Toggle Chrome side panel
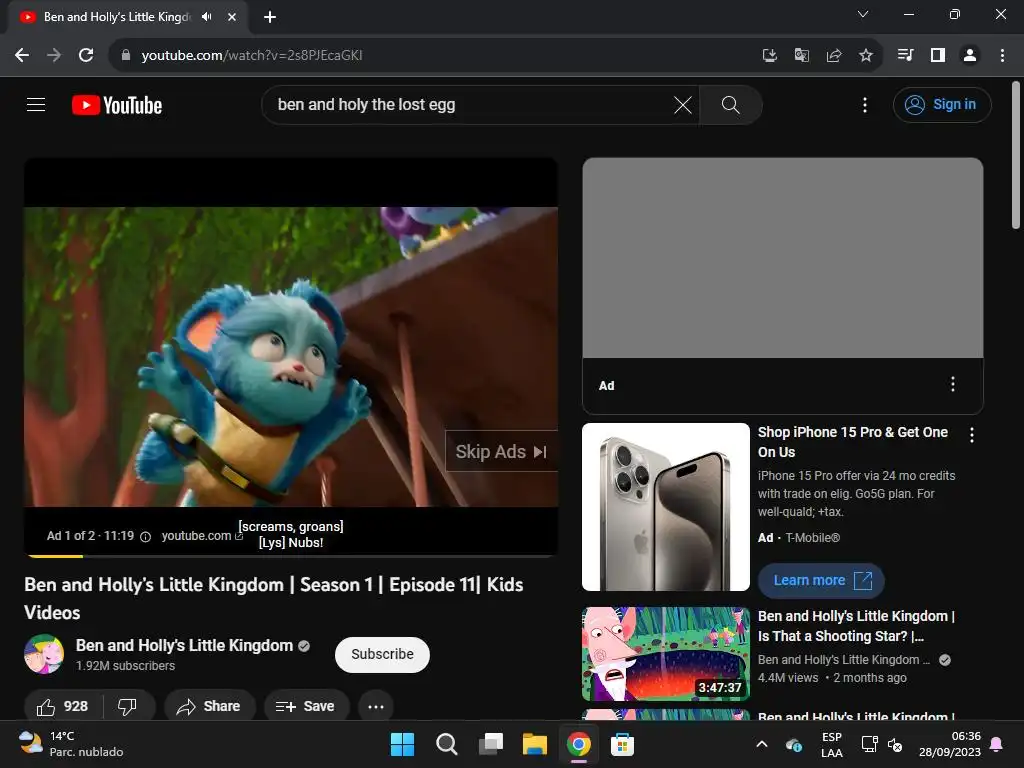 pyautogui.click(x=938, y=56)
